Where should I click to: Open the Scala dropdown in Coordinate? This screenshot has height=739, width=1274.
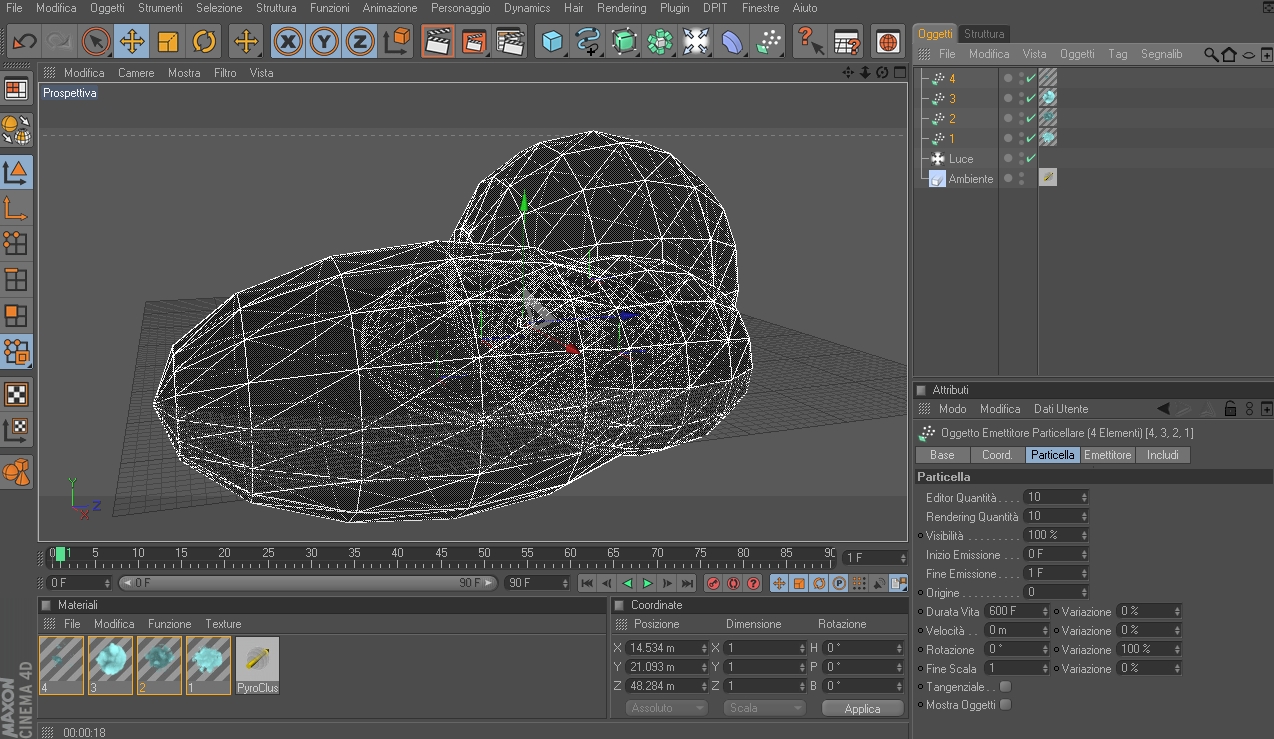[765, 708]
